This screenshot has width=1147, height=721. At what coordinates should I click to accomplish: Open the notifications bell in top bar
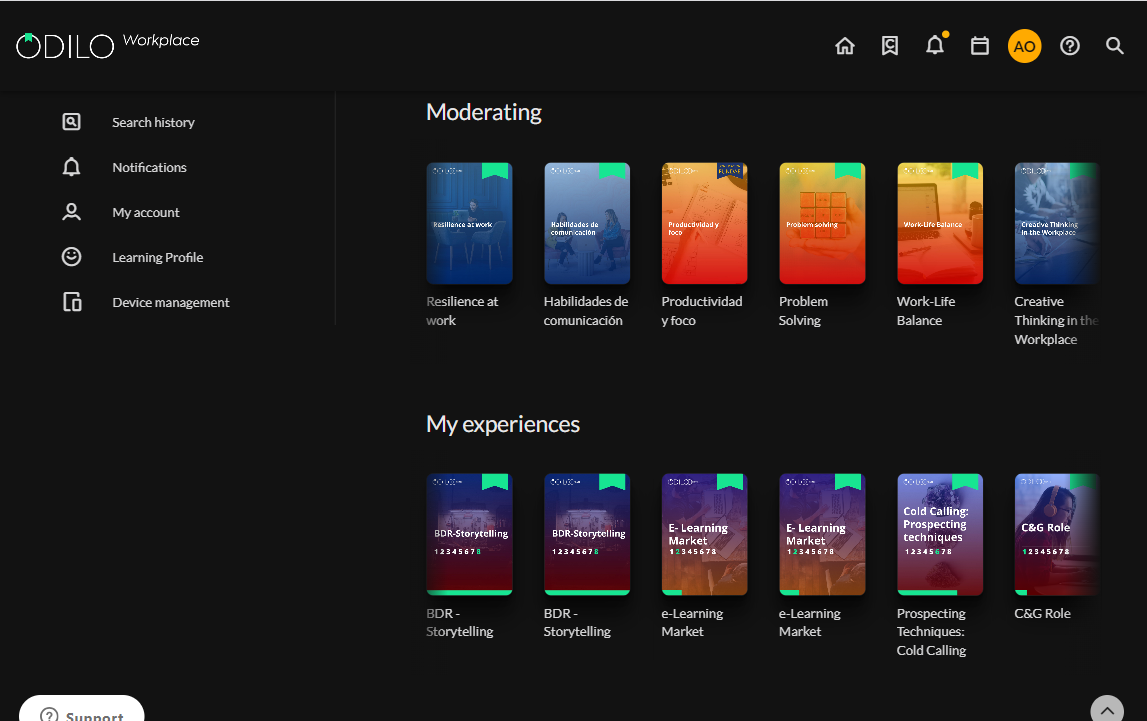click(x=935, y=46)
